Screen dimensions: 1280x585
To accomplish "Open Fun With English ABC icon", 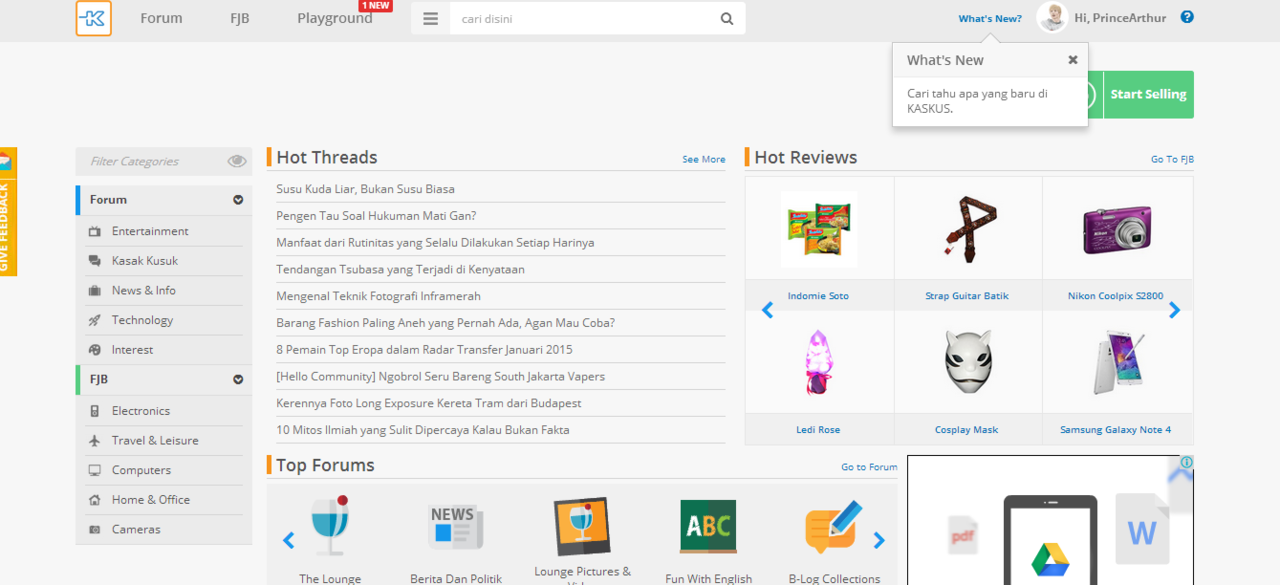I will [708, 526].
